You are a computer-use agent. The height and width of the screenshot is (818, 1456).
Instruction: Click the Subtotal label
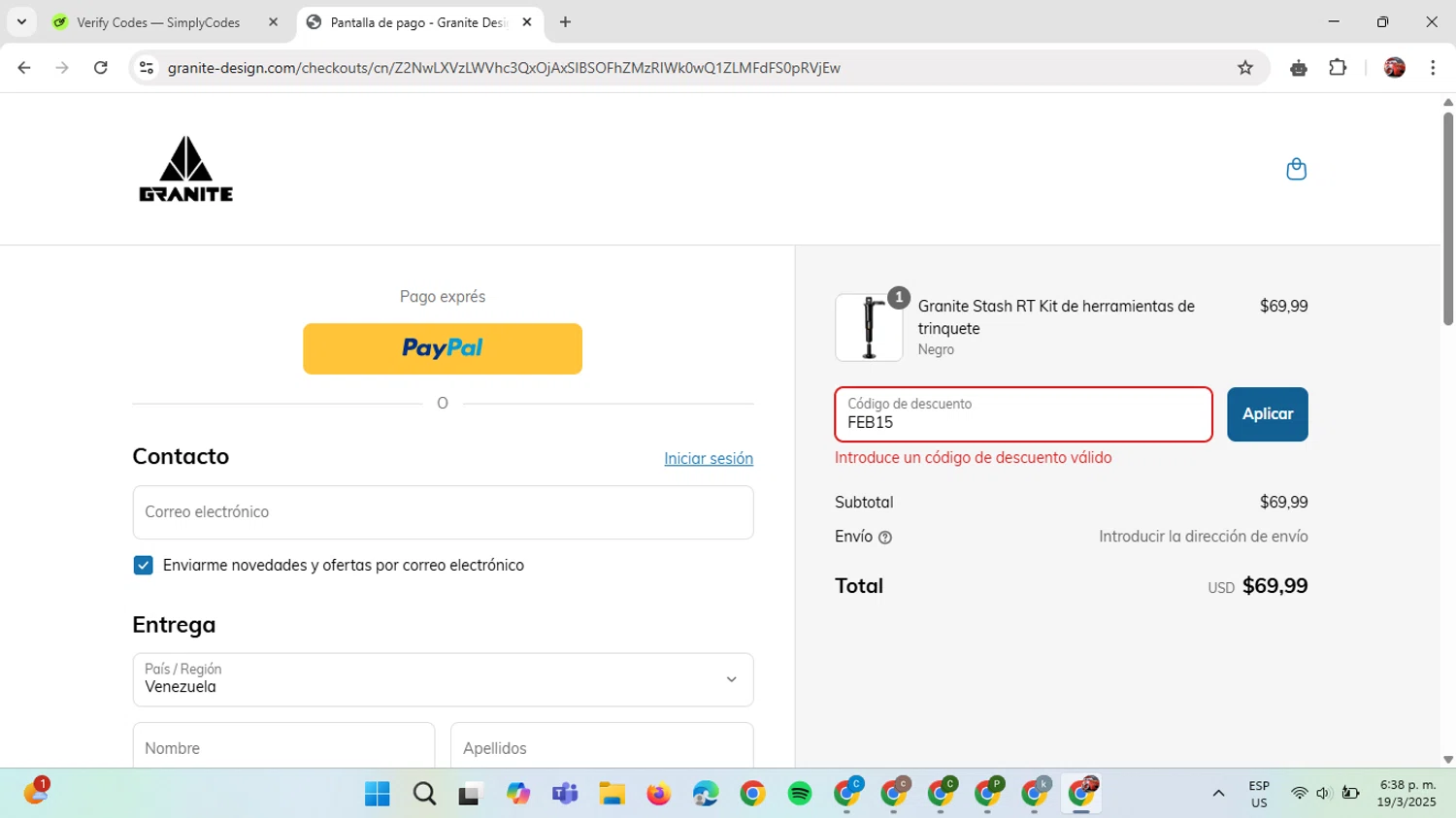[864, 503]
